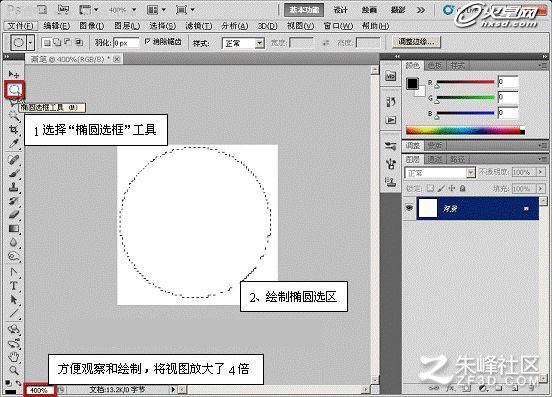The image size is (552, 397).
Task: Click the foreground color black swatch
Action: (x=412, y=83)
